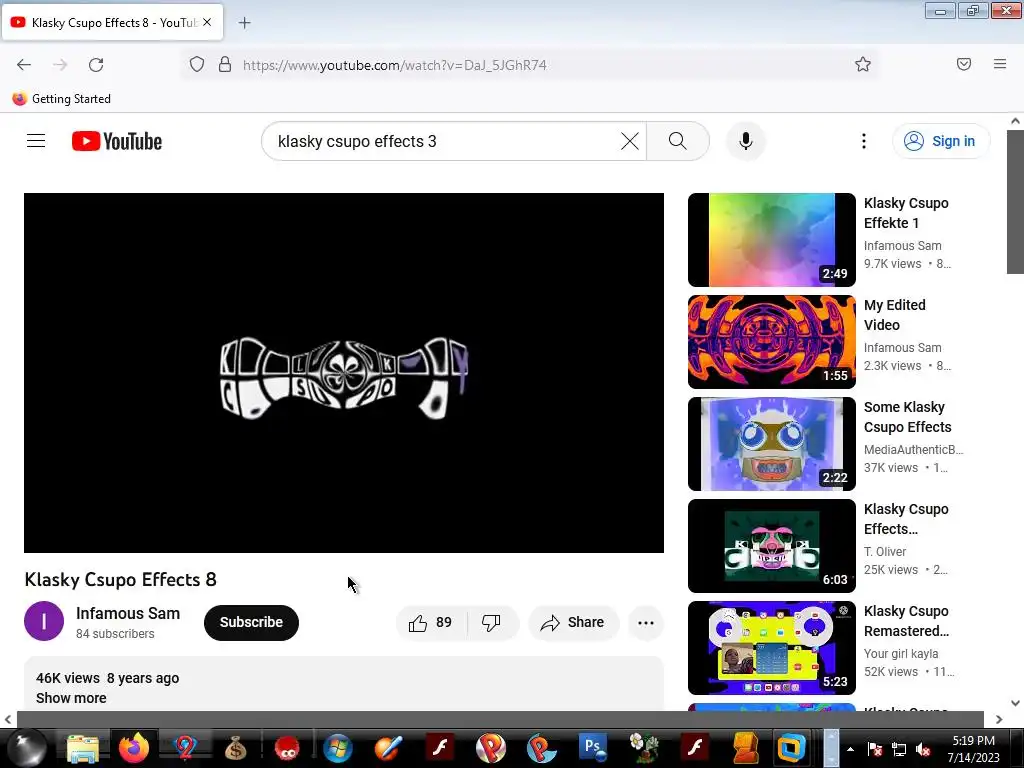1024x768 pixels.
Task: Click the muted volume tray icon
Action: [x=923, y=749]
